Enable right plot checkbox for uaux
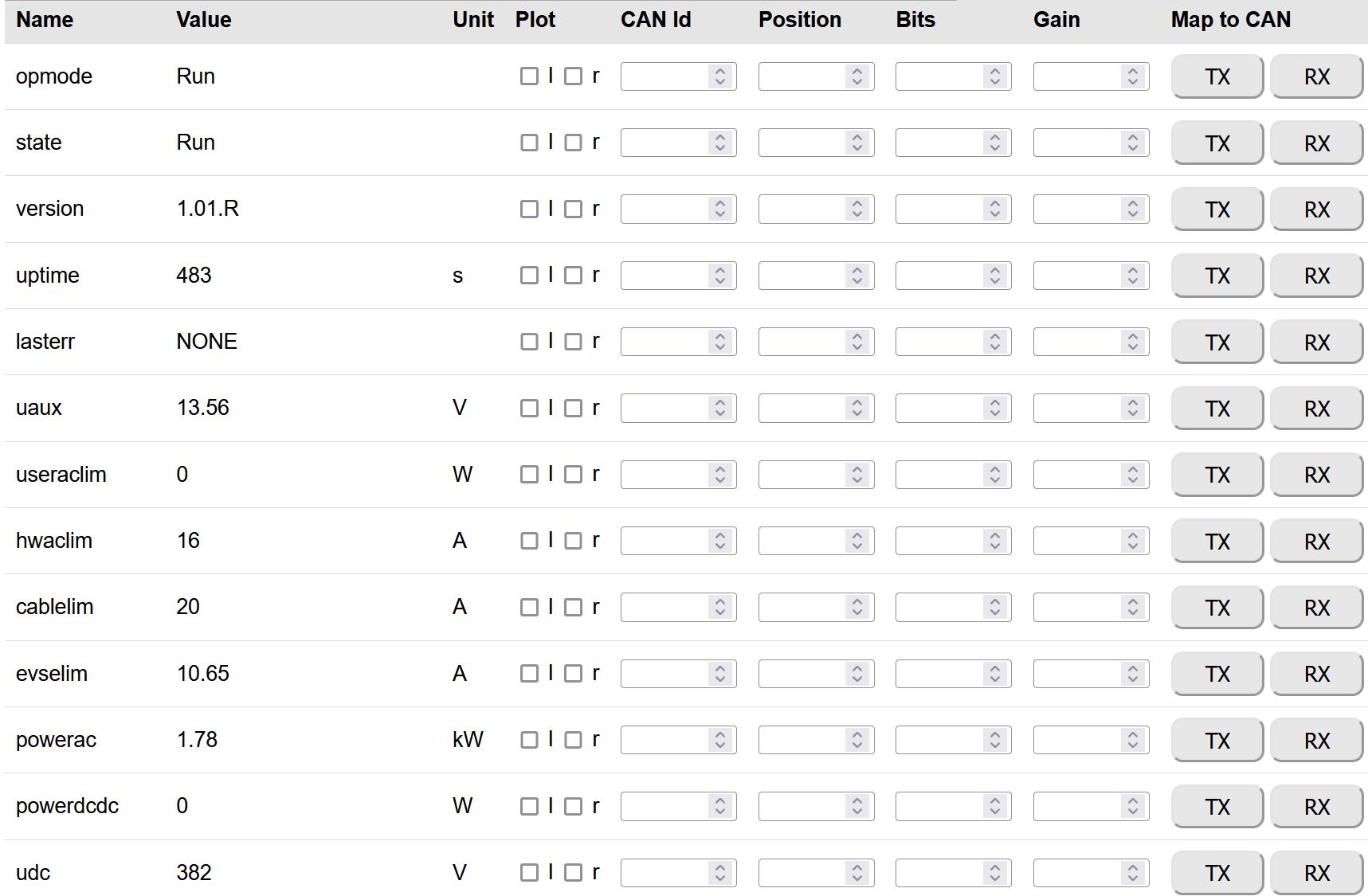1368x896 pixels. tap(573, 409)
